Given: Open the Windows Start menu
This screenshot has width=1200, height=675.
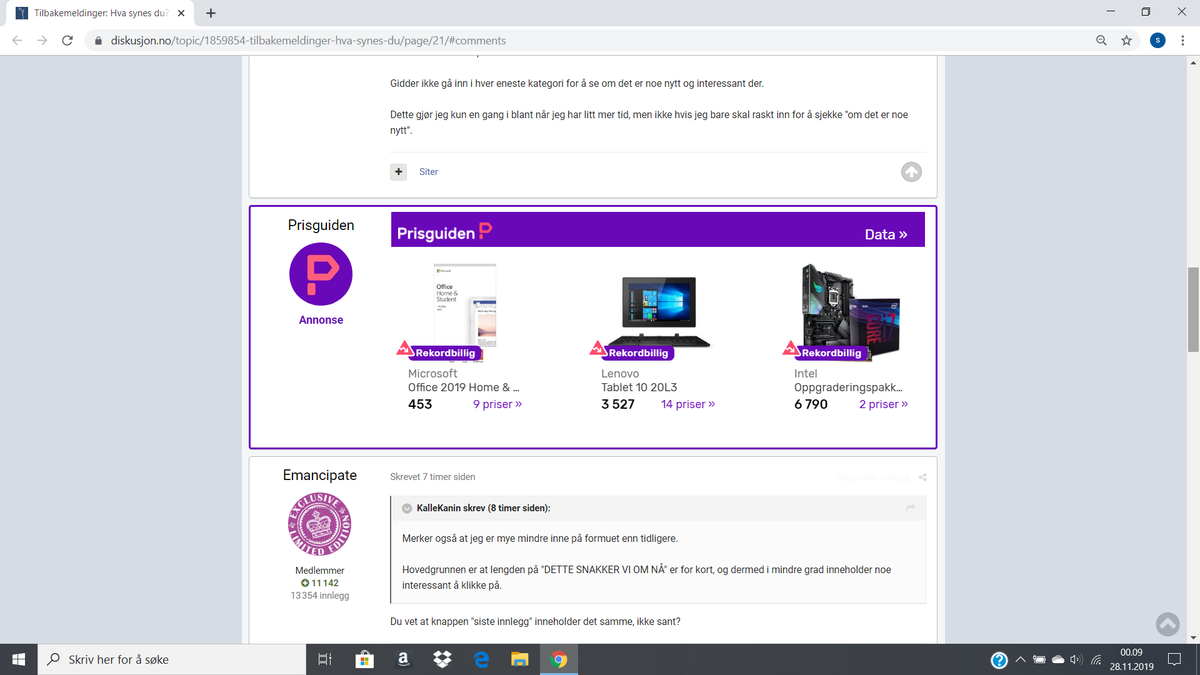Looking at the screenshot, I should pyautogui.click(x=18, y=660).
